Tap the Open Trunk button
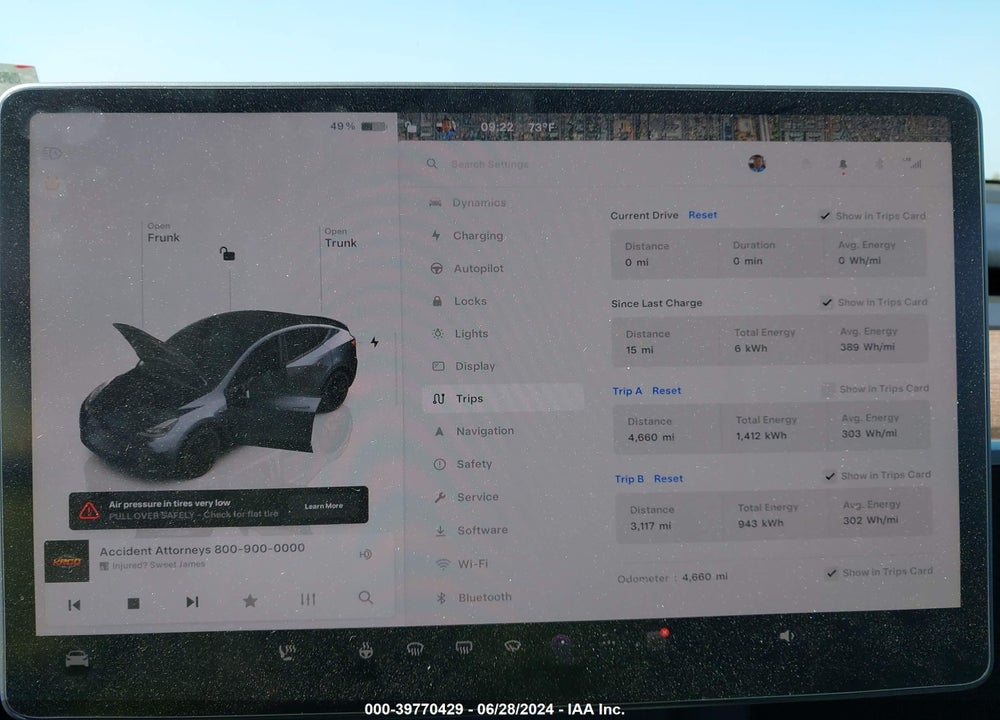Screen dimensions: 1000x720 click(x=341, y=239)
